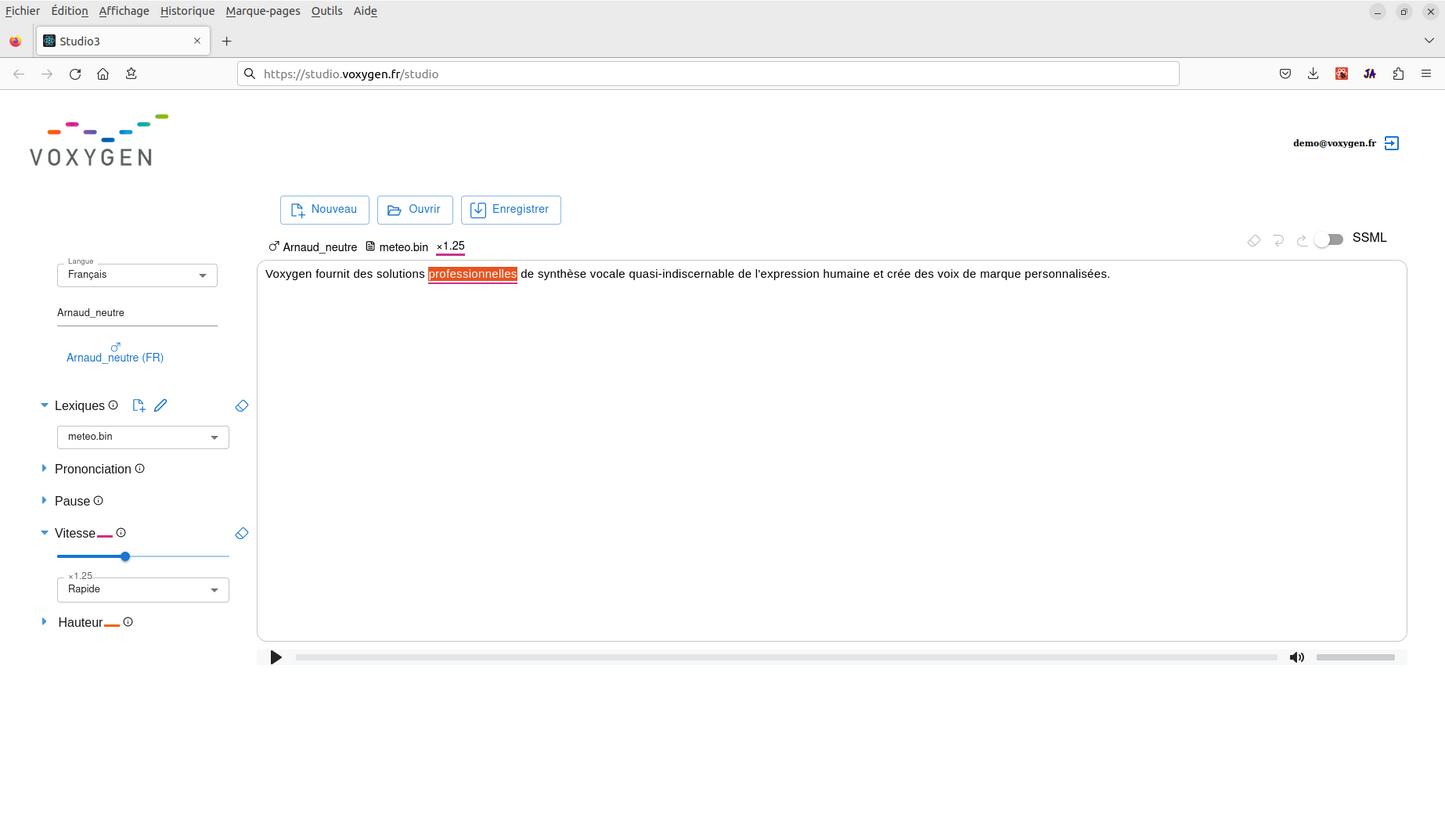The image size is (1445, 824).
Task: Click the bookmarks star toolbar icon
Action: (x=131, y=74)
